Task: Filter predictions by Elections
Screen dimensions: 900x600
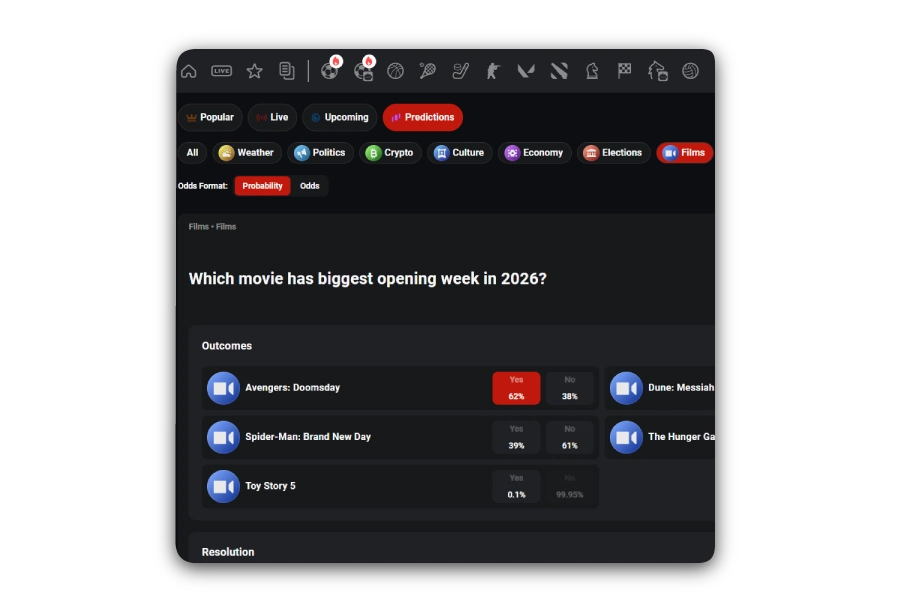Action: tap(614, 153)
